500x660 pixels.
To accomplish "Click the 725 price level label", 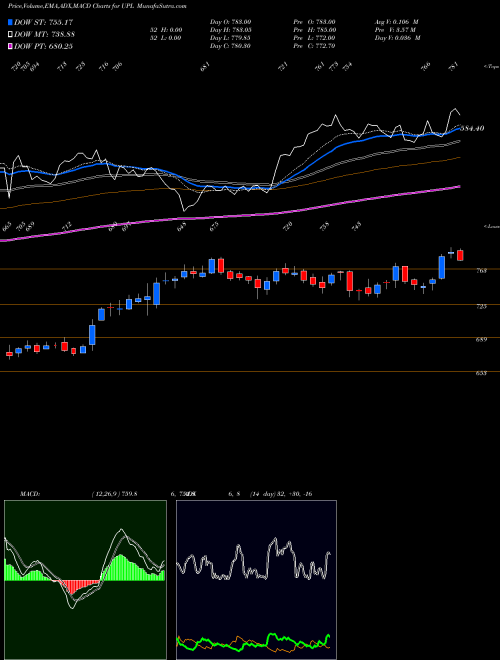I will [483, 306].
